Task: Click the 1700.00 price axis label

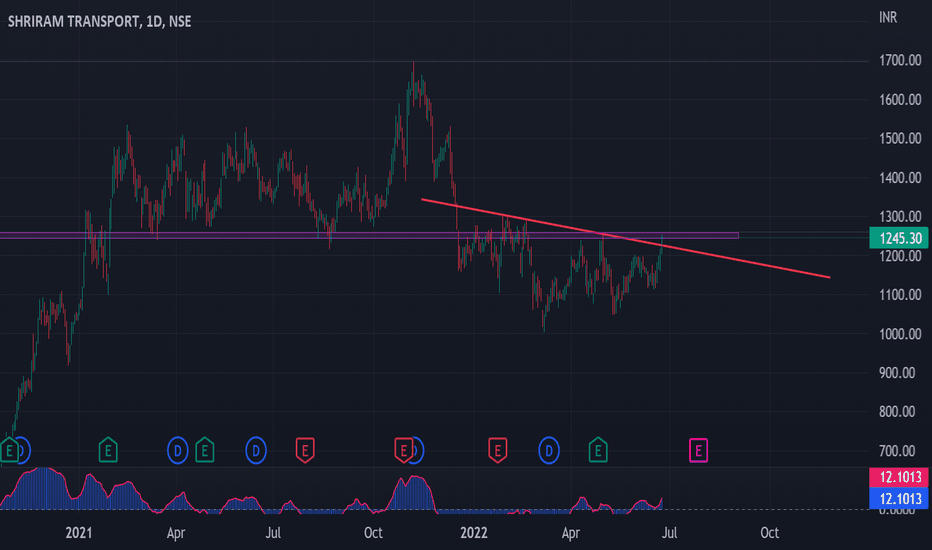Action: pyautogui.click(x=900, y=60)
